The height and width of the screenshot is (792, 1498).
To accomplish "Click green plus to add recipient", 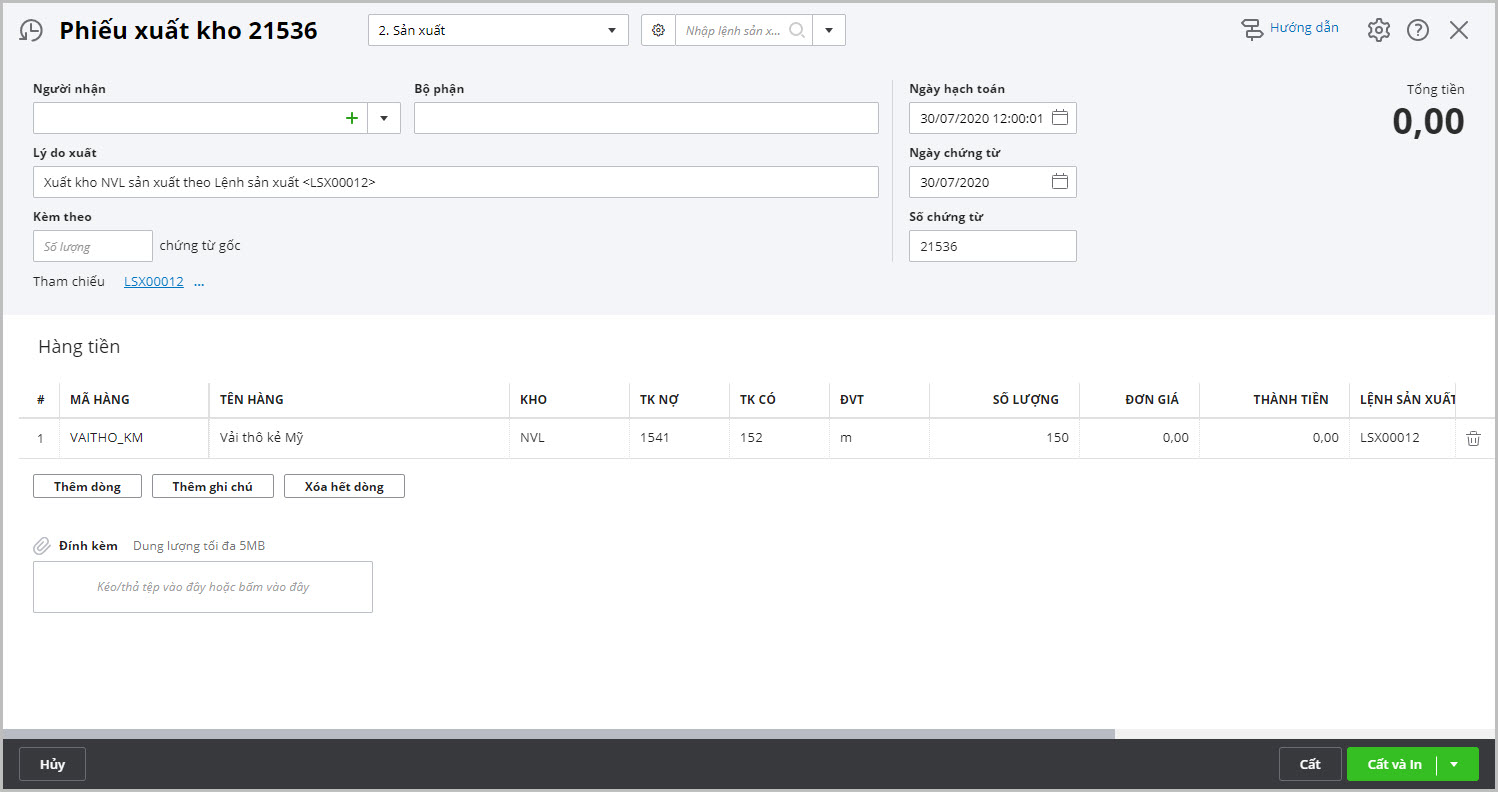I will click(x=351, y=118).
